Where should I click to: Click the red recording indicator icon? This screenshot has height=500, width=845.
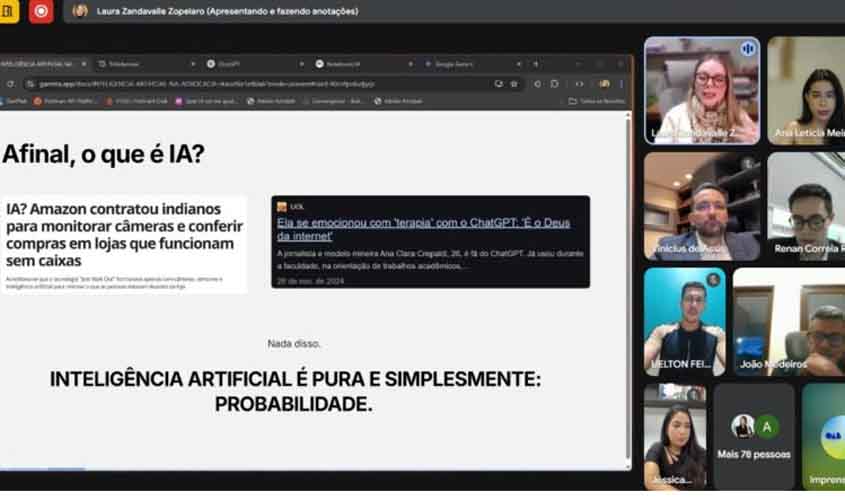pos(41,11)
